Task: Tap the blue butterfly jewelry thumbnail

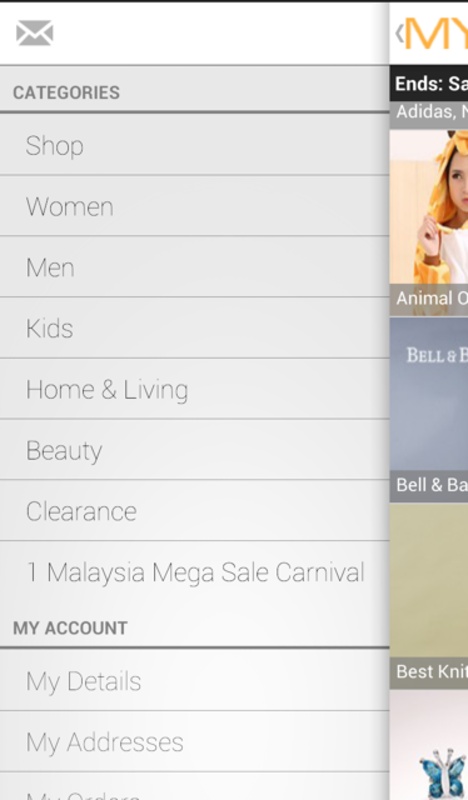Action: [x=429, y=745]
